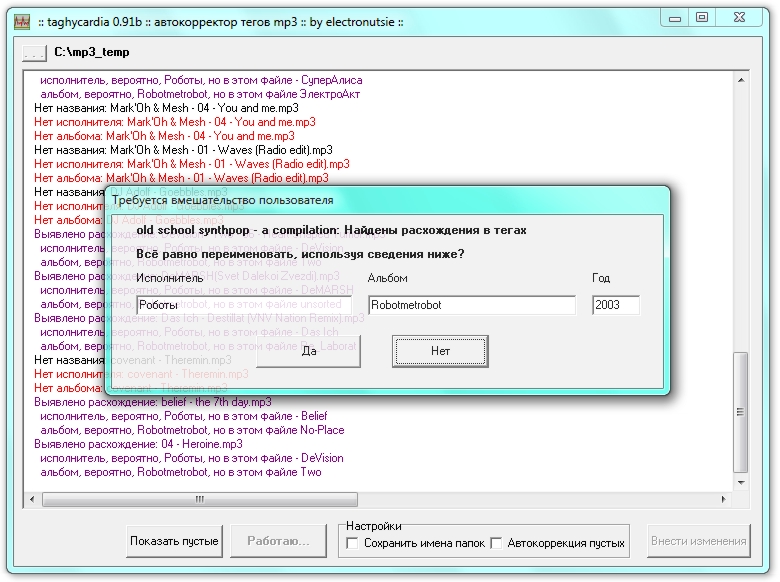
Task: Minimize the taghycardia window
Action: (675, 18)
